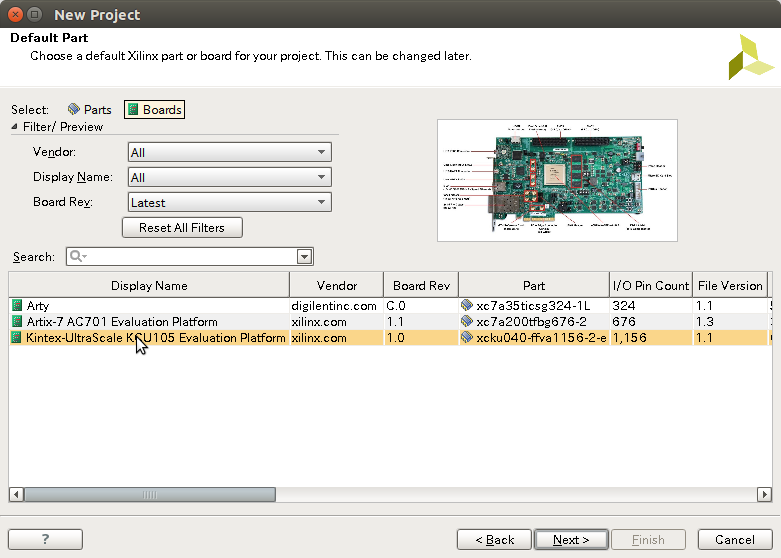This screenshot has width=781, height=558.
Task: Click the search magnifier icon
Action: pos(78,256)
